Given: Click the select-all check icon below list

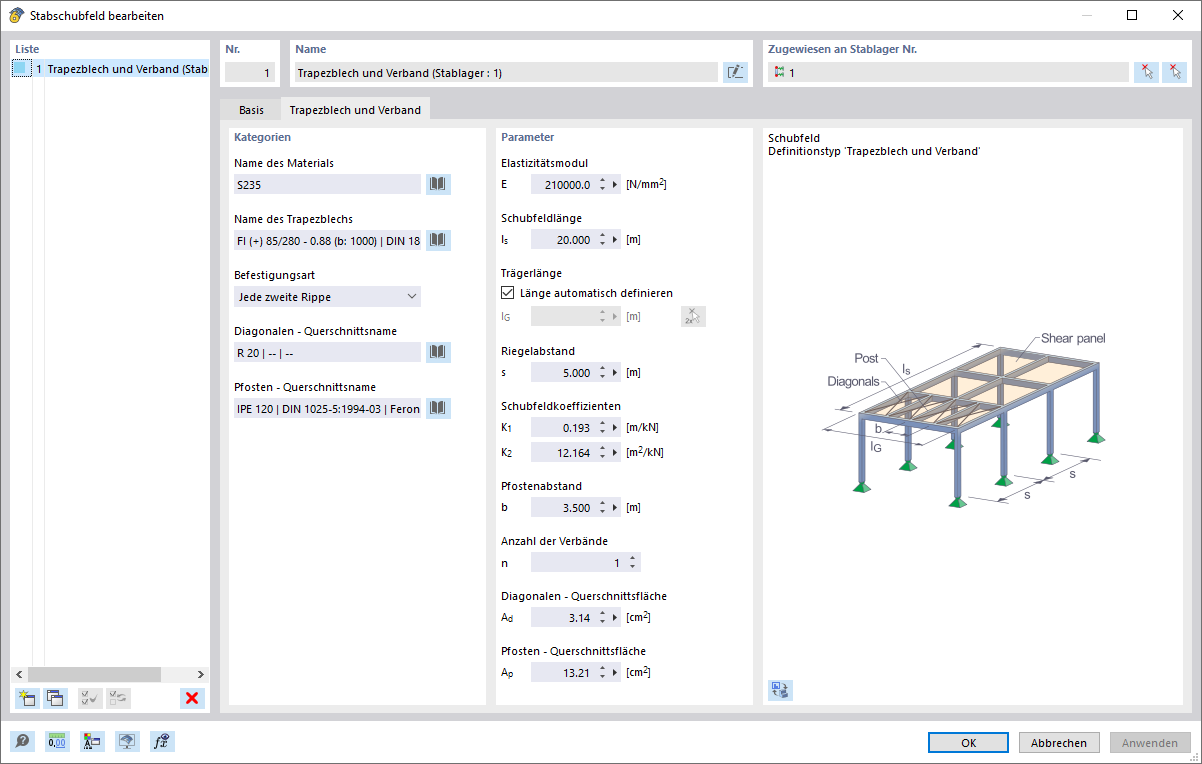Looking at the screenshot, I should coord(90,698).
